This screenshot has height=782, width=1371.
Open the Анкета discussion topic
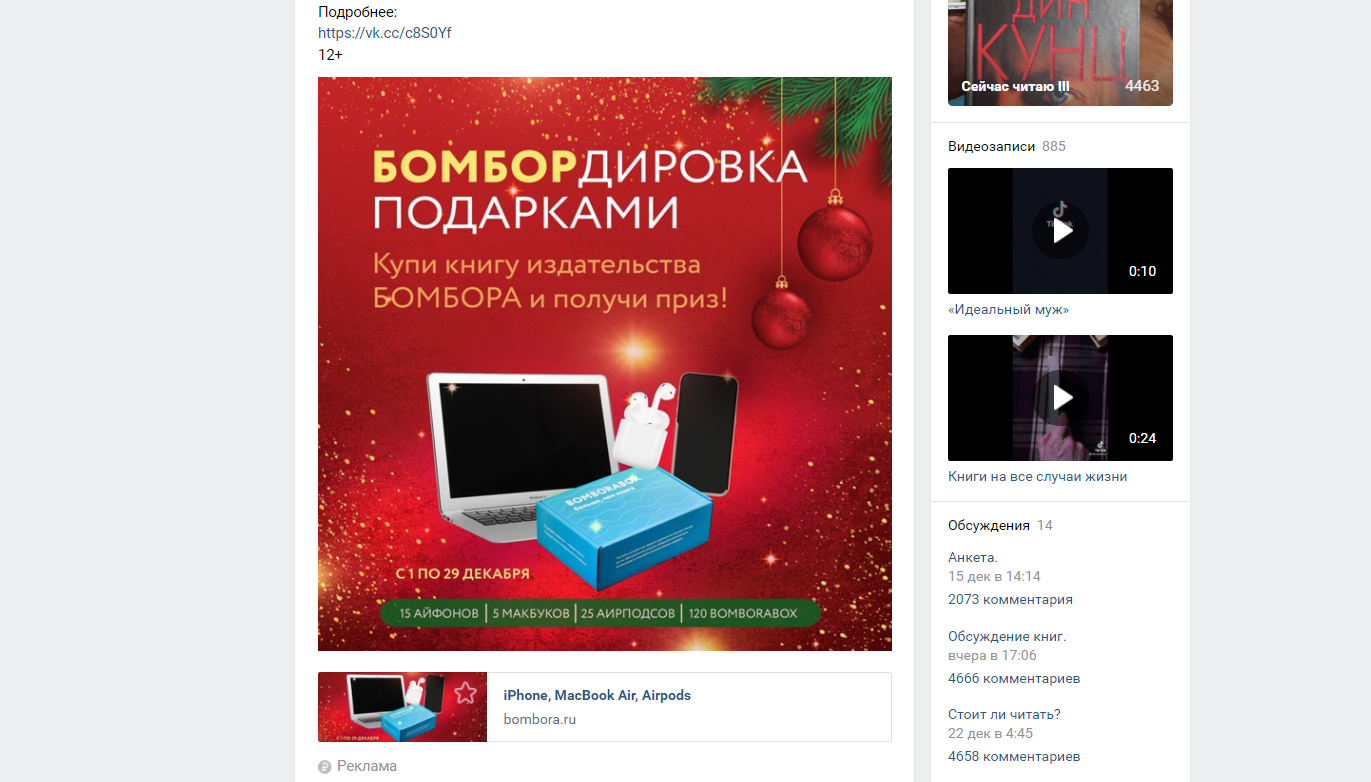[973, 557]
